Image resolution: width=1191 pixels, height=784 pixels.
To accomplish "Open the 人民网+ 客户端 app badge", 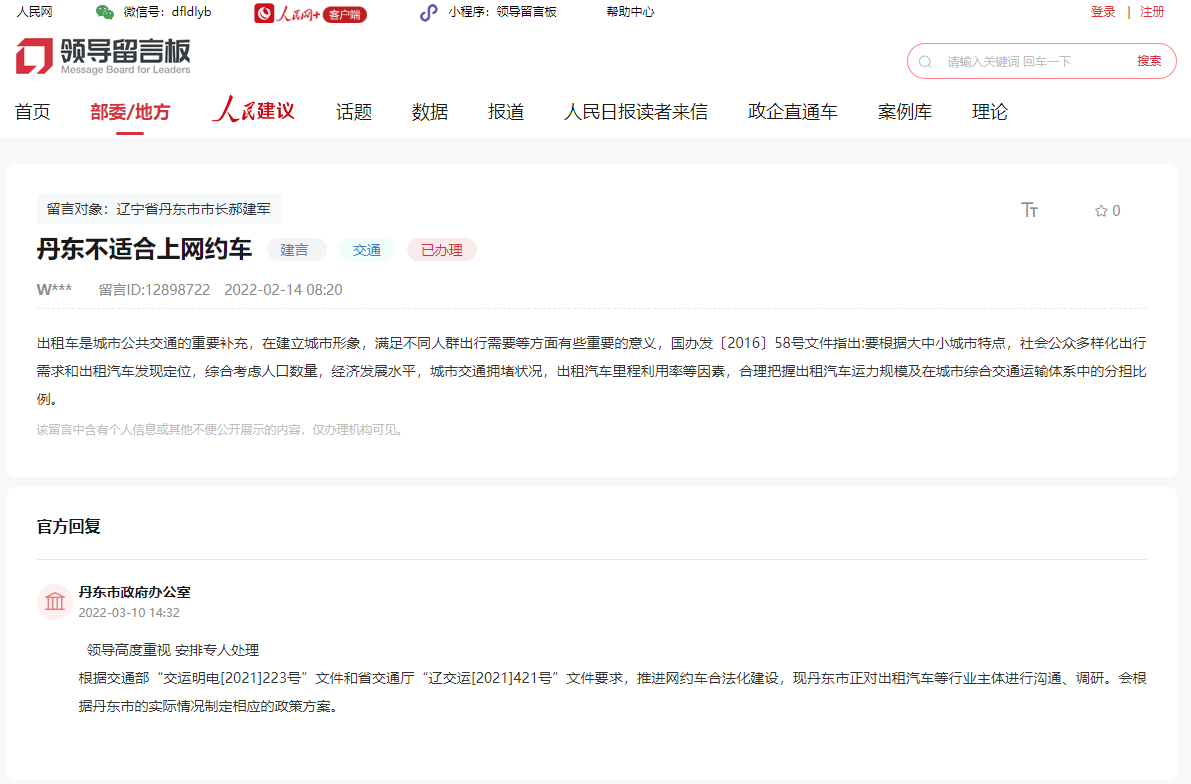I will (x=310, y=13).
